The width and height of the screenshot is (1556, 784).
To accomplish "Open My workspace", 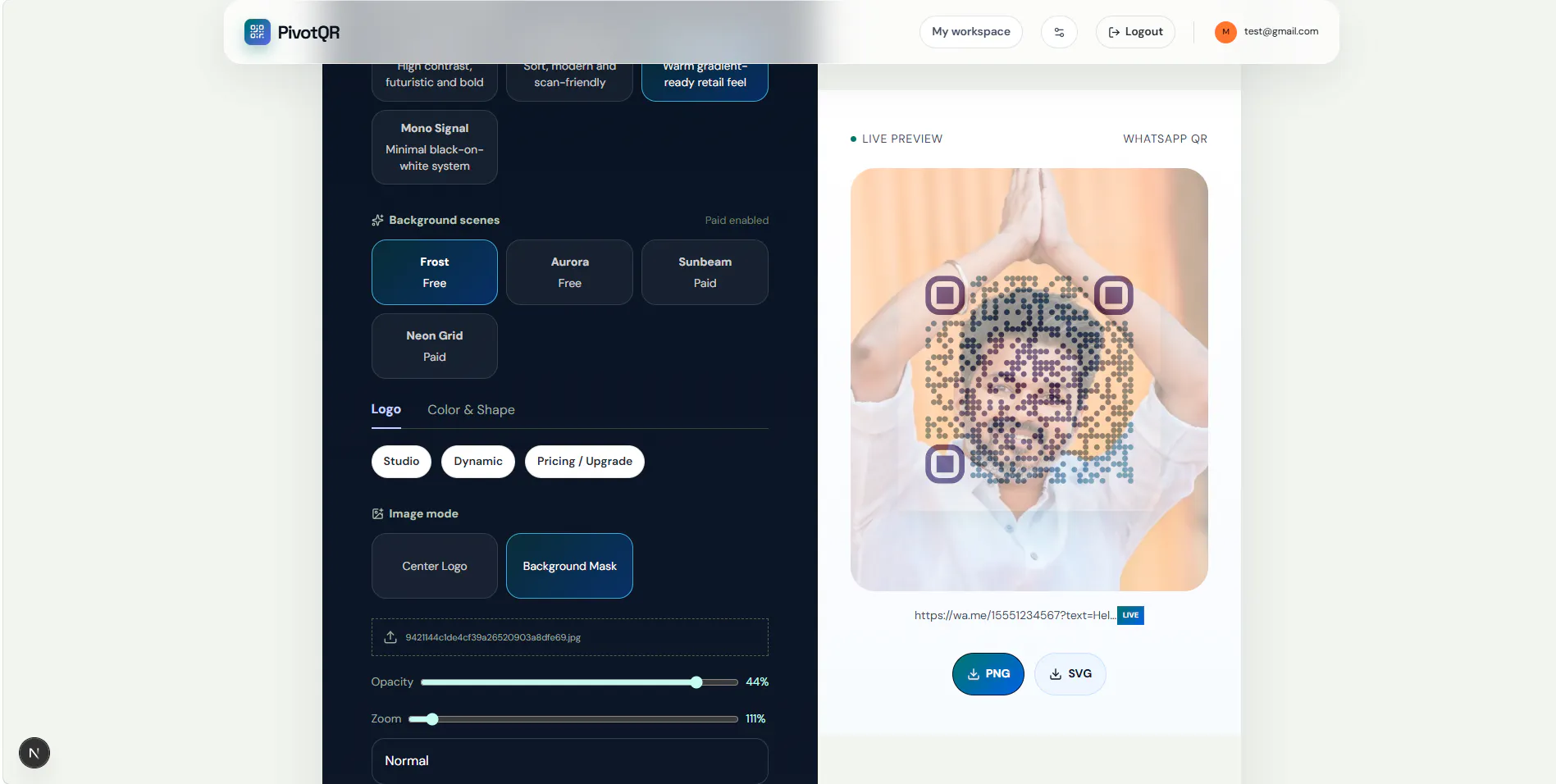I will pyautogui.click(x=971, y=32).
